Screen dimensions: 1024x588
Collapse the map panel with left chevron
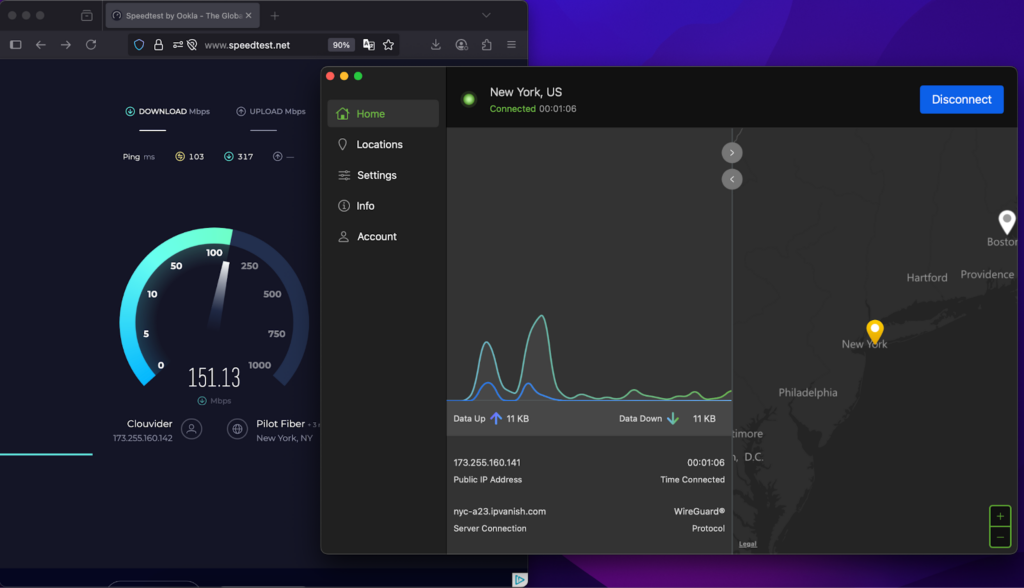(732, 179)
